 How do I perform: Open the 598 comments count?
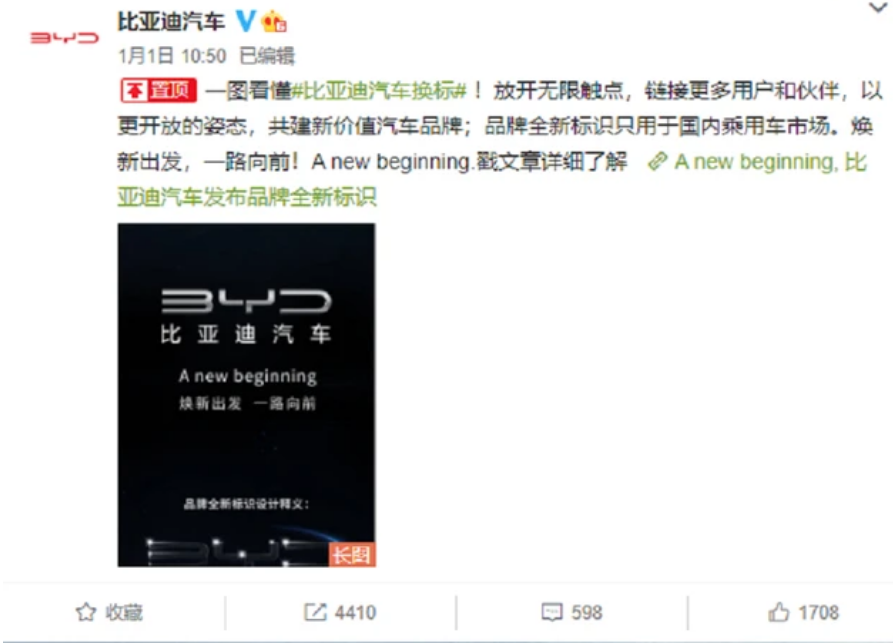pos(587,613)
